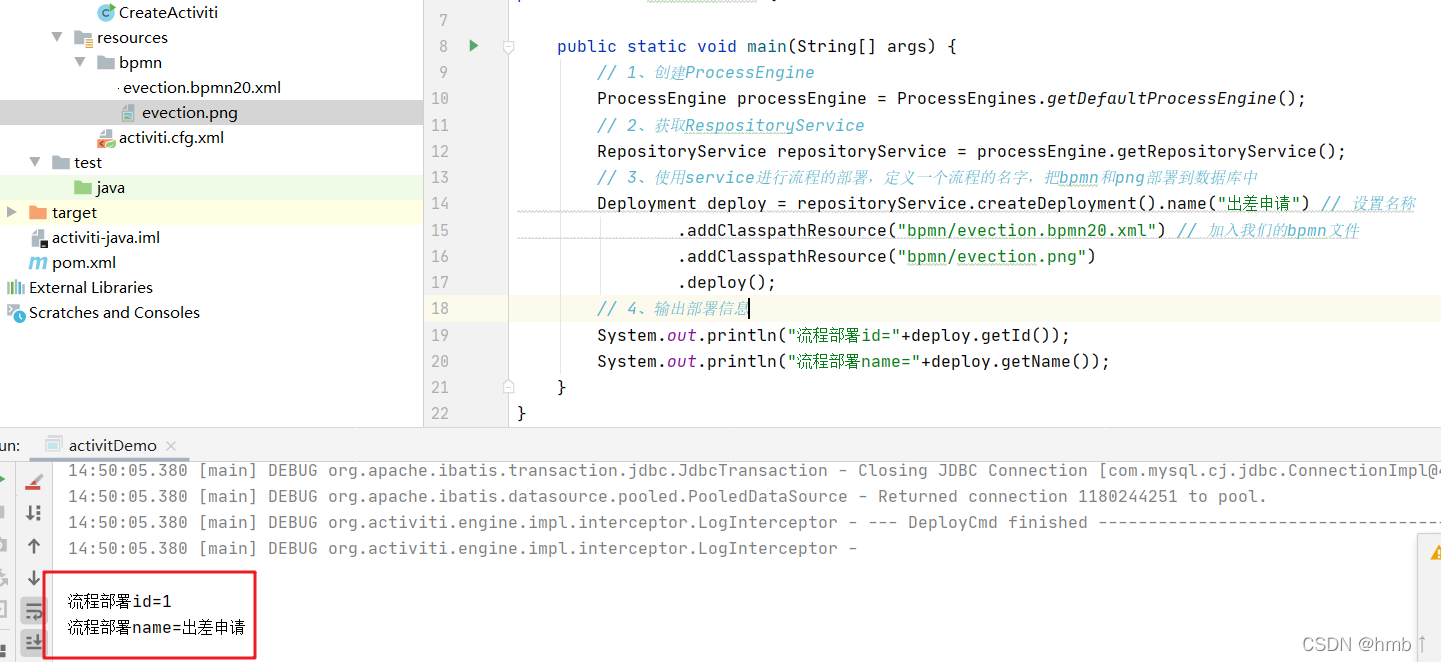1441x662 pixels.
Task: Collapse the bpmn folder arrow
Action: coord(81,63)
